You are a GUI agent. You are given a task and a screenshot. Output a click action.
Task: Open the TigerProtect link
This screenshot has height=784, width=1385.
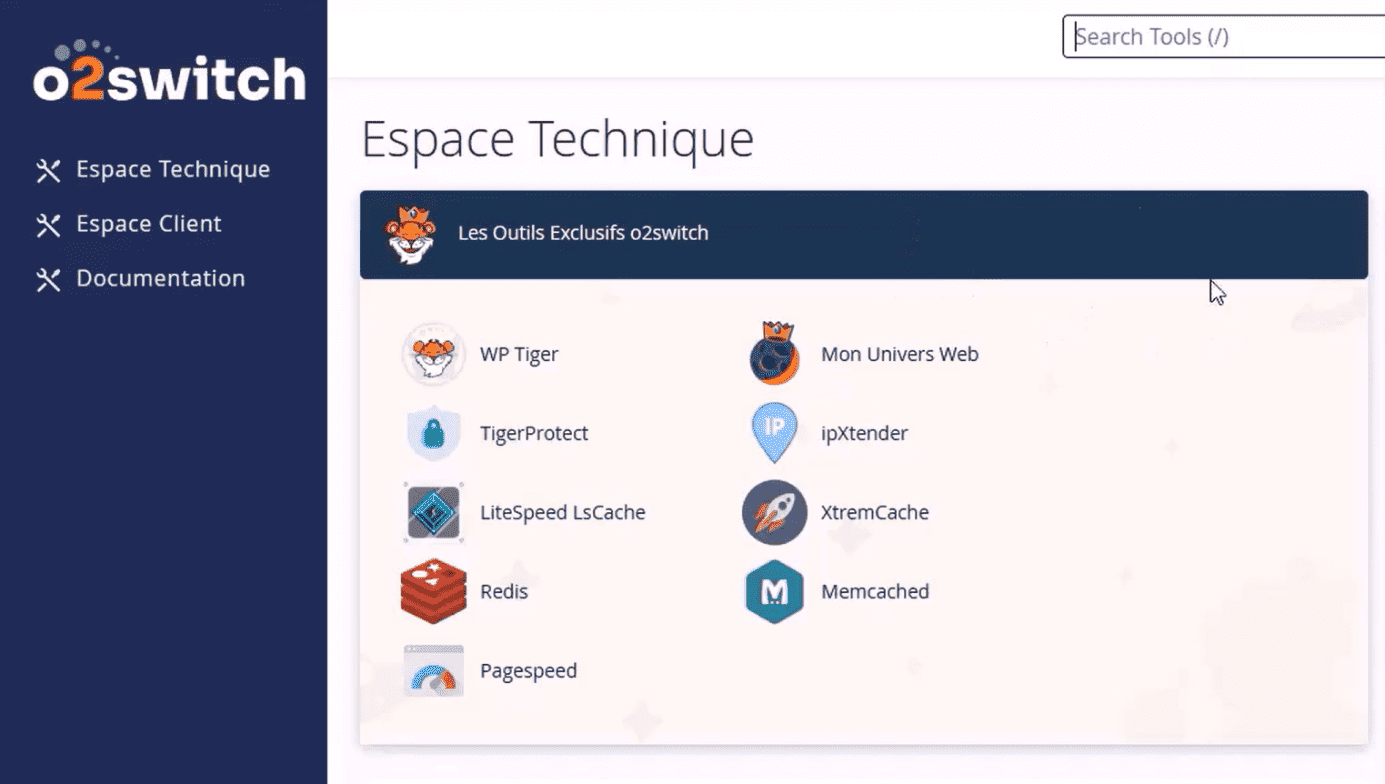[534, 433]
